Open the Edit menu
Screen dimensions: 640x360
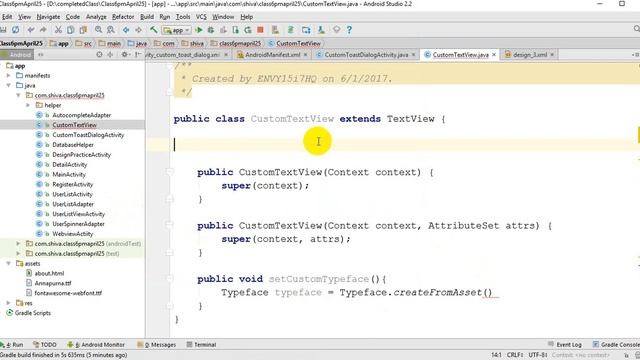coord(7,17)
